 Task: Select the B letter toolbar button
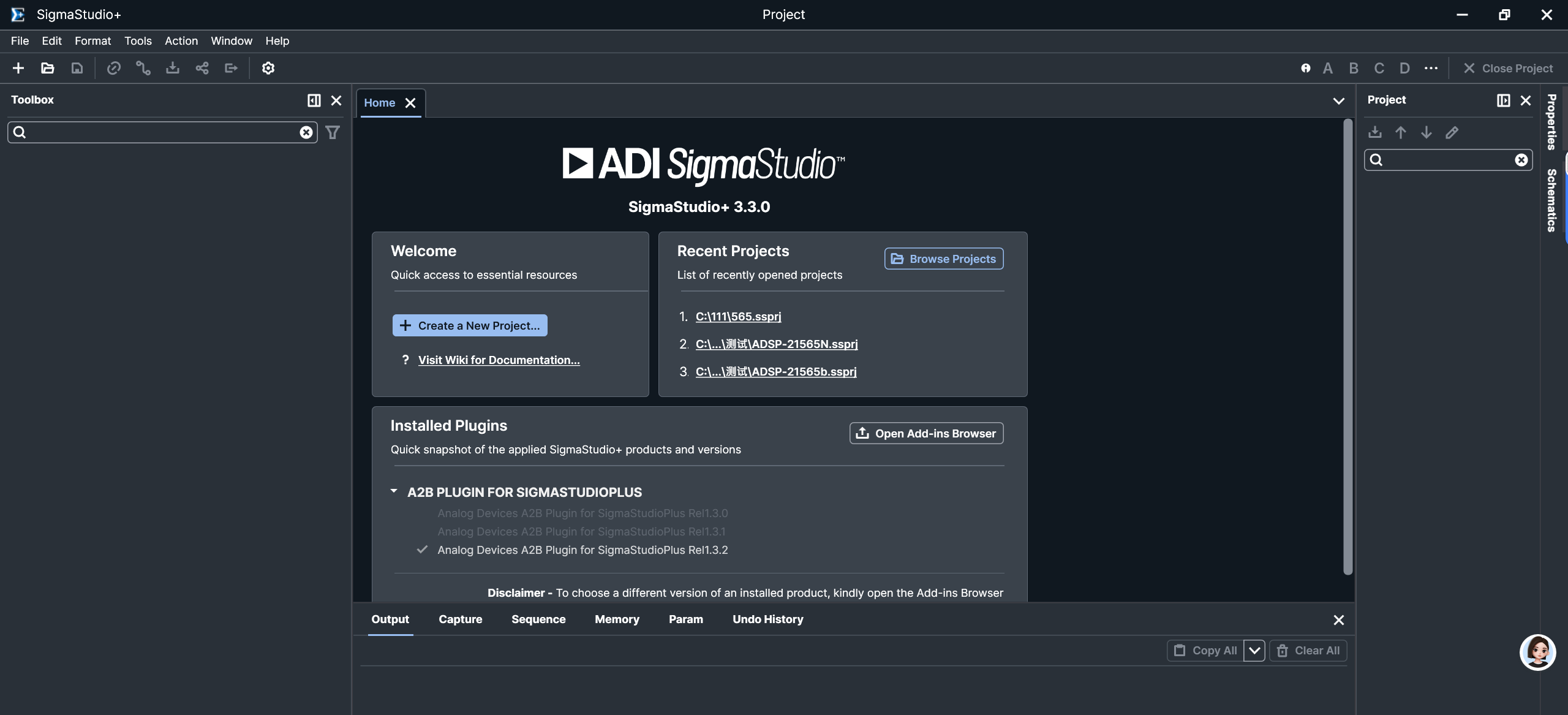(x=1354, y=68)
